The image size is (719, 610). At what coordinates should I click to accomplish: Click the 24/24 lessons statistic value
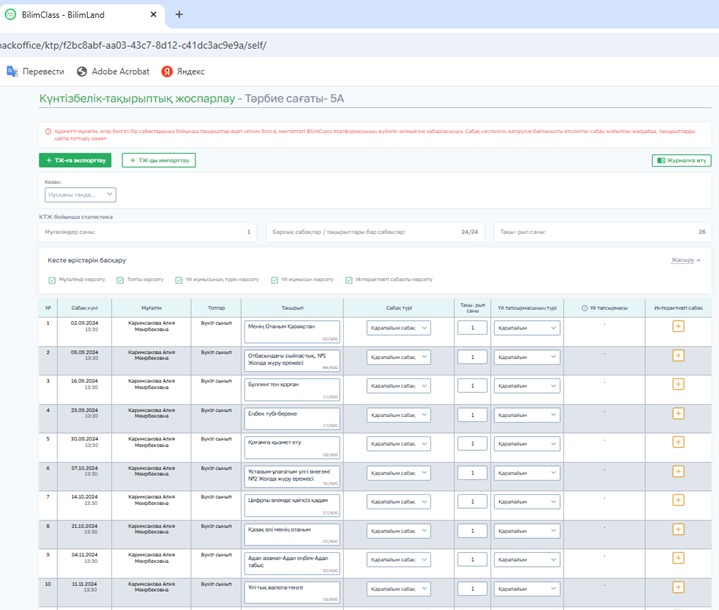click(x=469, y=232)
